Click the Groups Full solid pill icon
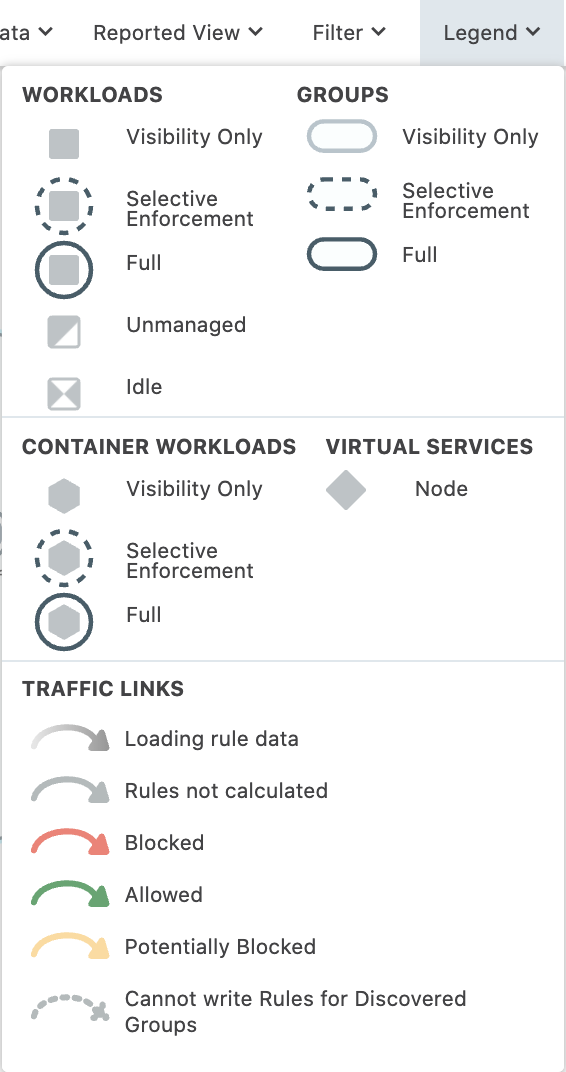The width and height of the screenshot is (566, 1072). coord(342,254)
